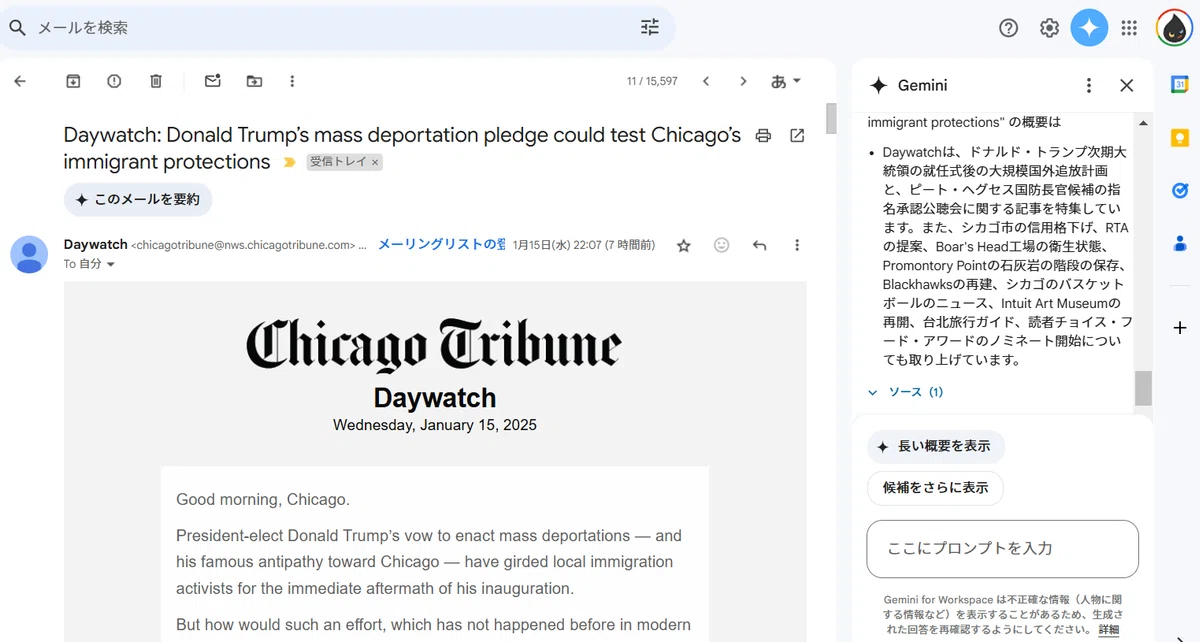
Task: Click このメールを要約 button
Action: (x=138, y=199)
